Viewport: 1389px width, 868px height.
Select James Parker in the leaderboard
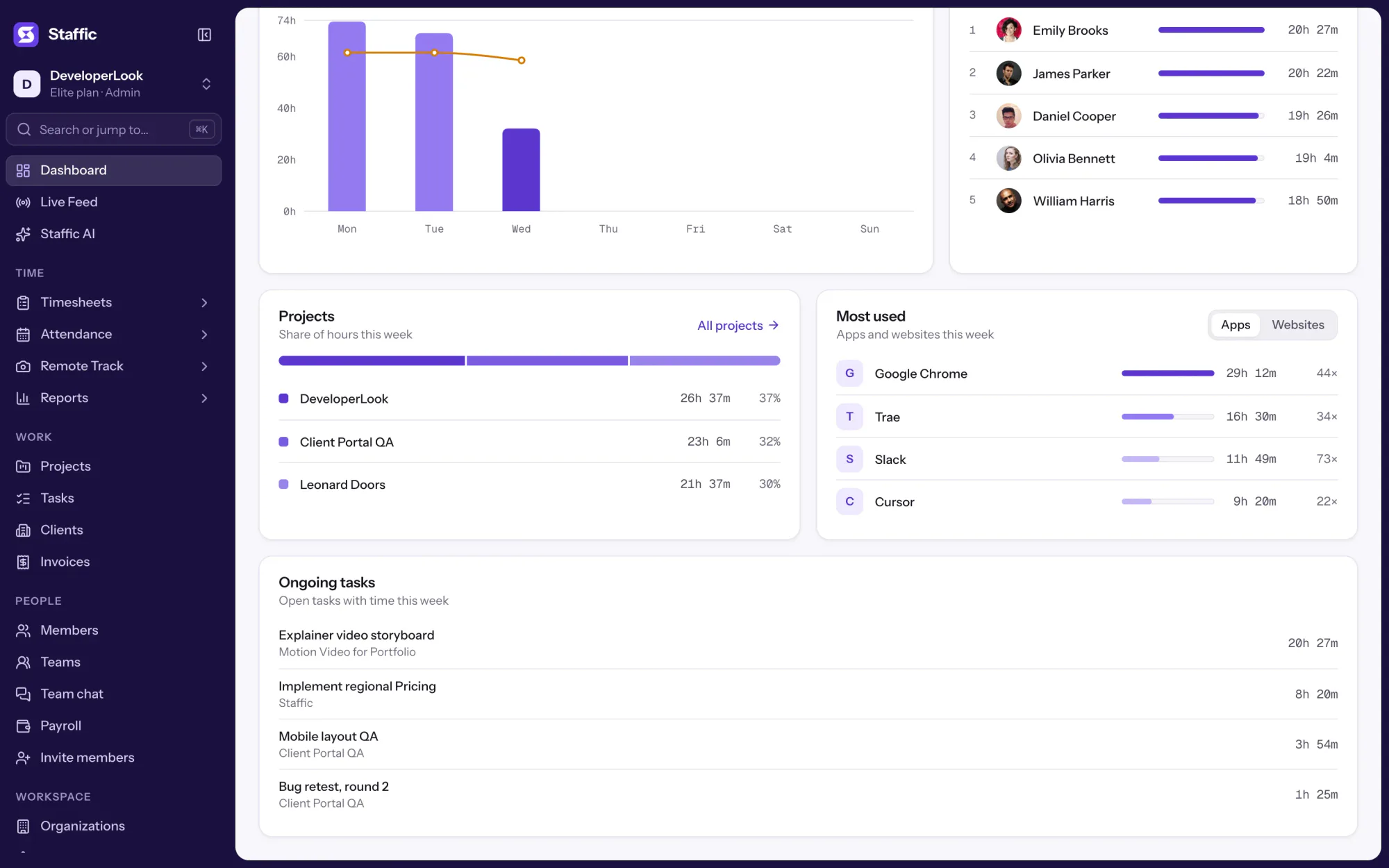(1153, 73)
